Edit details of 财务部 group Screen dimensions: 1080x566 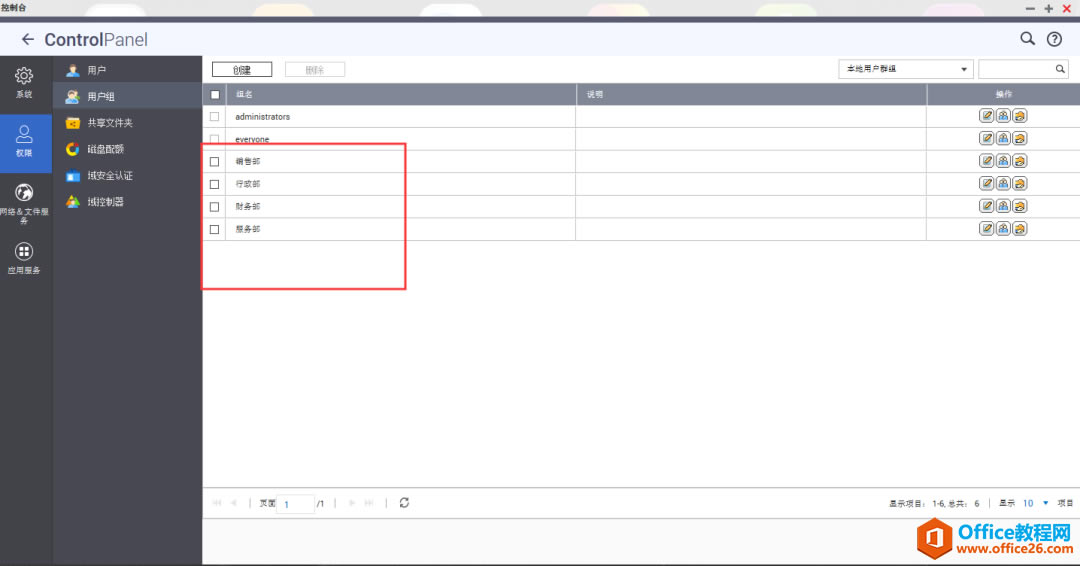coord(986,206)
